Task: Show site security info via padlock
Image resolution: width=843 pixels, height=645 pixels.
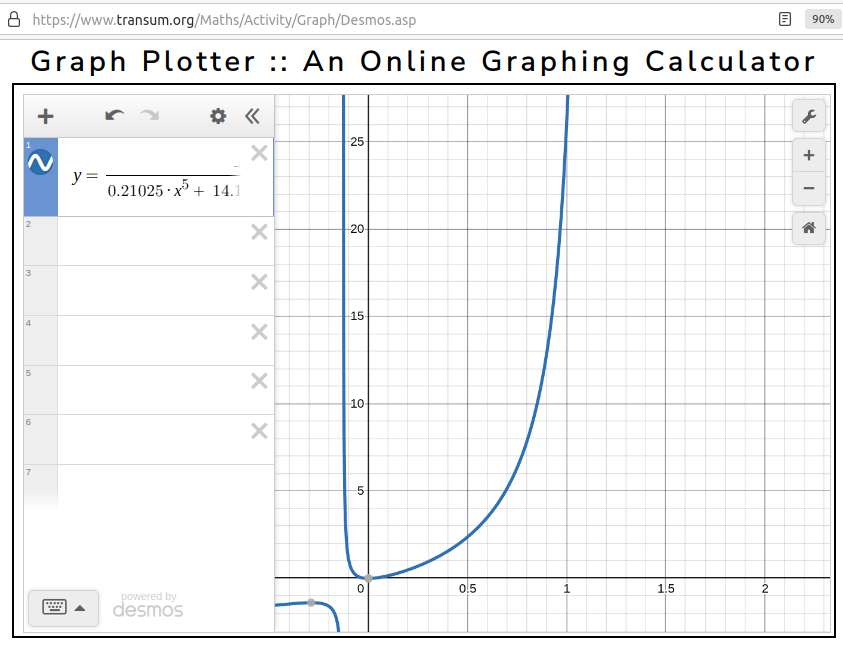Action: (x=14, y=19)
